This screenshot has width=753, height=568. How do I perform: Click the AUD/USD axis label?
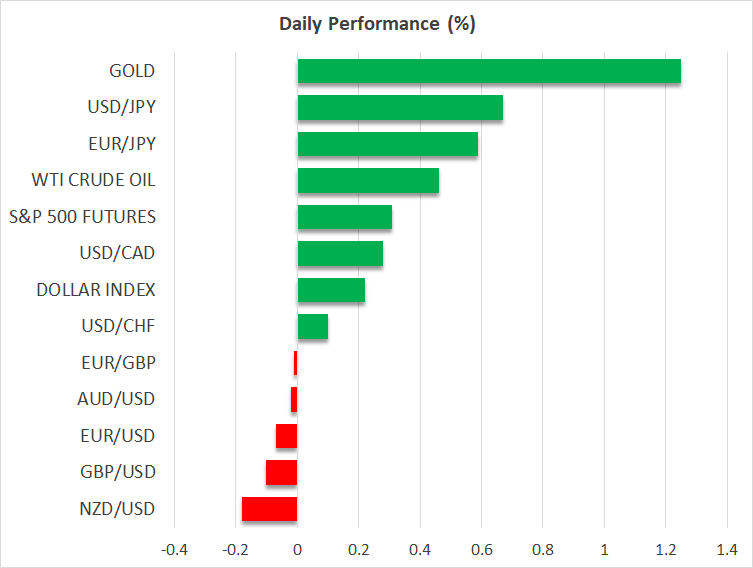tap(116, 399)
